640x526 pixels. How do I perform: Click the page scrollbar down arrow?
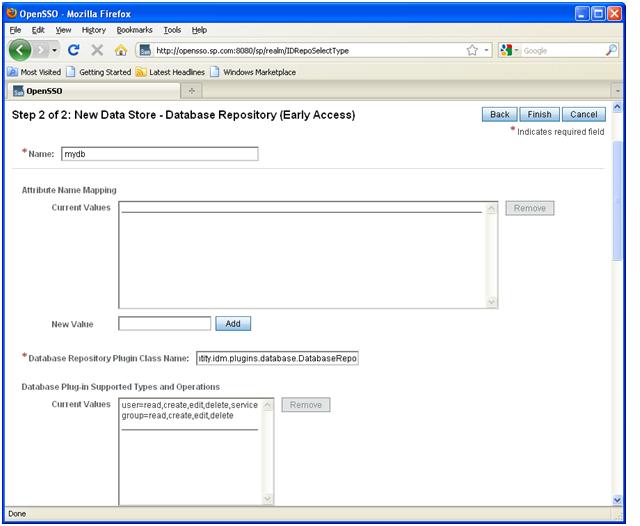point(617,500)
